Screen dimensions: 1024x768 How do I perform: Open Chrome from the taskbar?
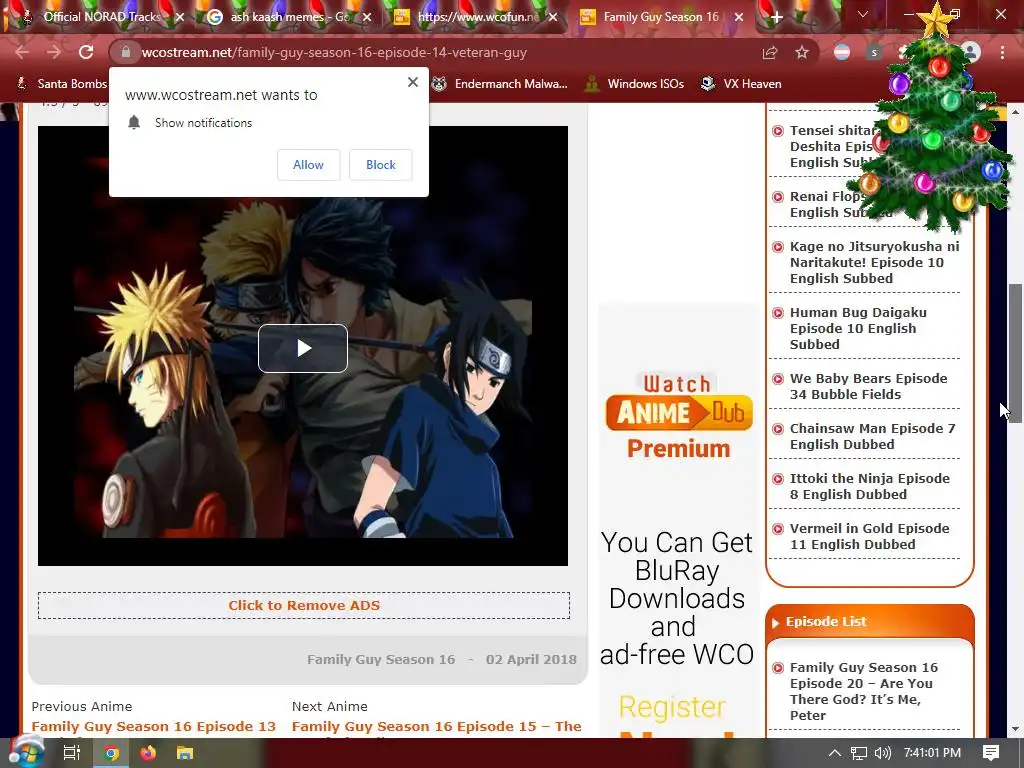(x=111, y=753)
